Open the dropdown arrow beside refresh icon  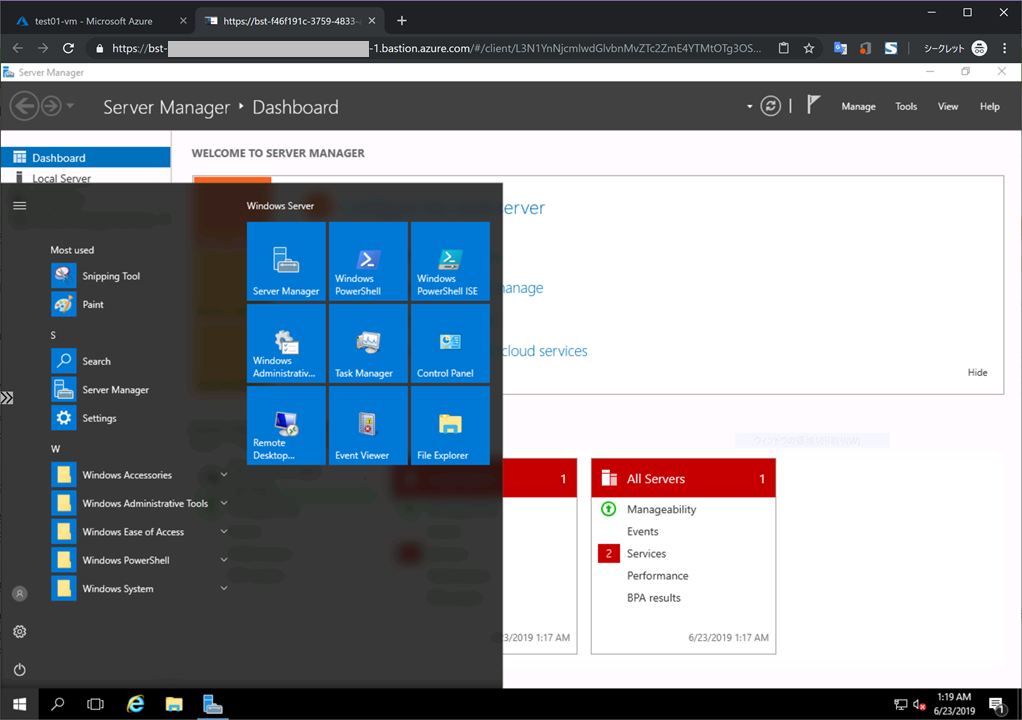click(x=750, y=107)
